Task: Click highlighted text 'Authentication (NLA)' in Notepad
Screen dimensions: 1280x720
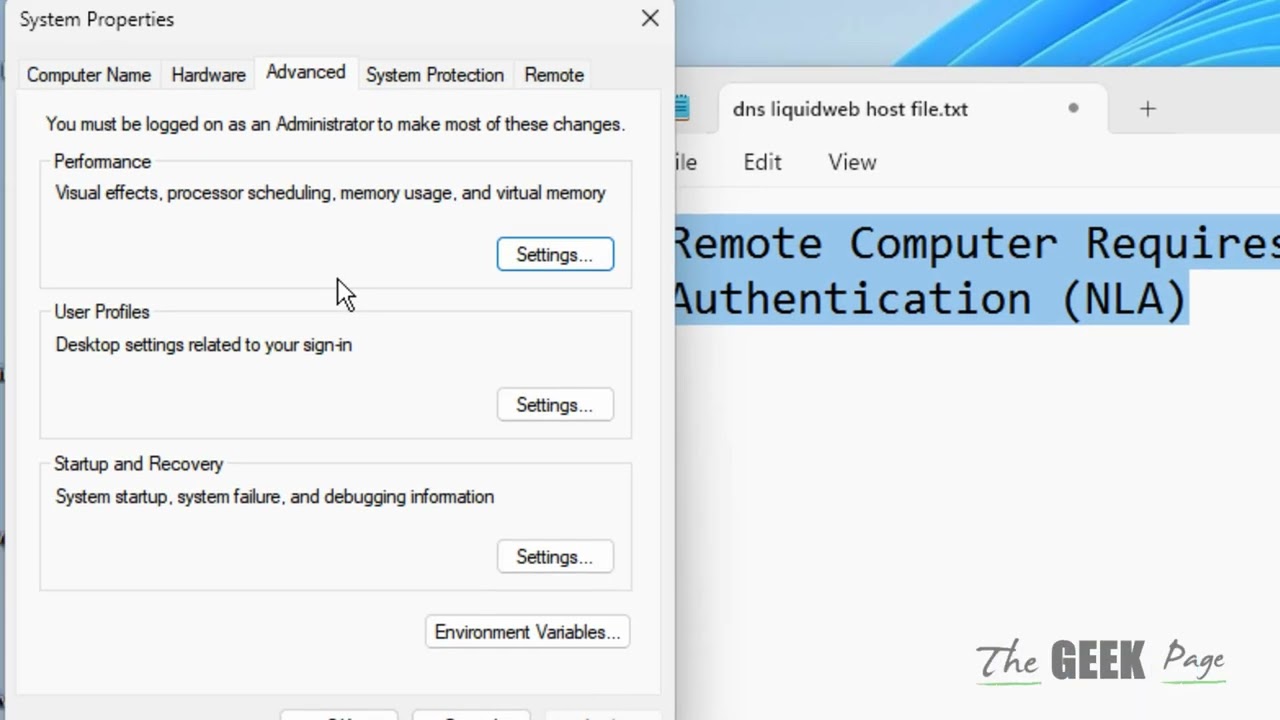Action: (x=930, y=298)
